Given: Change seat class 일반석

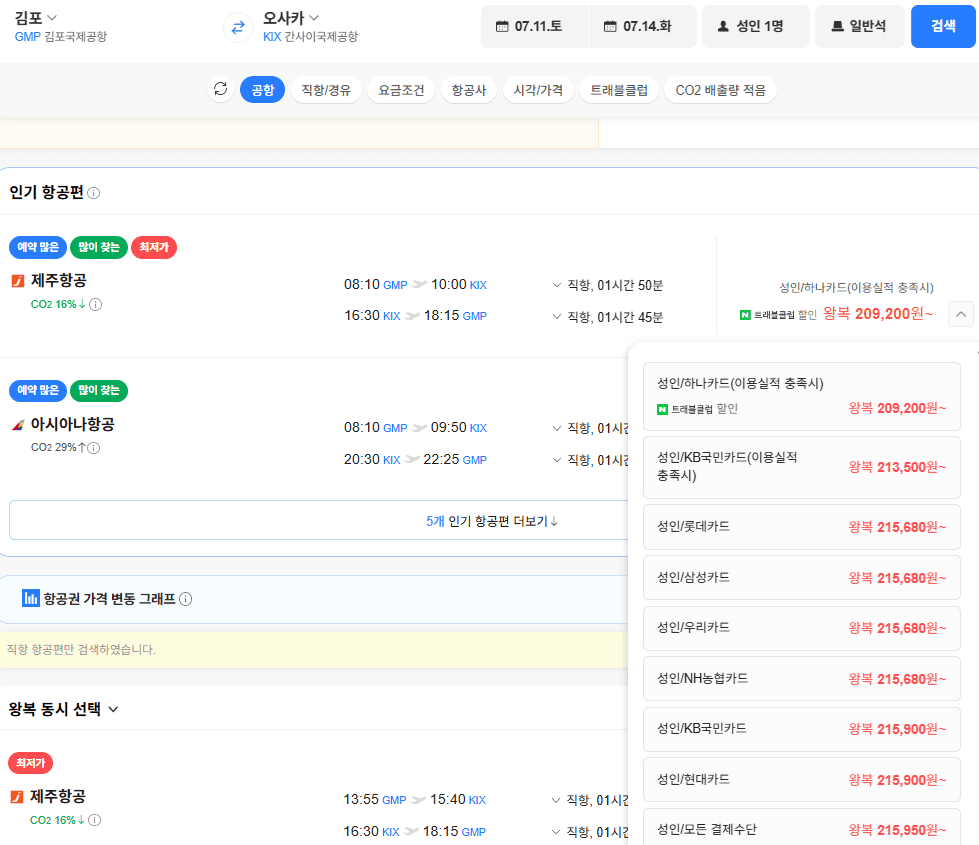Looking at the screenshot, I should pos(860,26).
